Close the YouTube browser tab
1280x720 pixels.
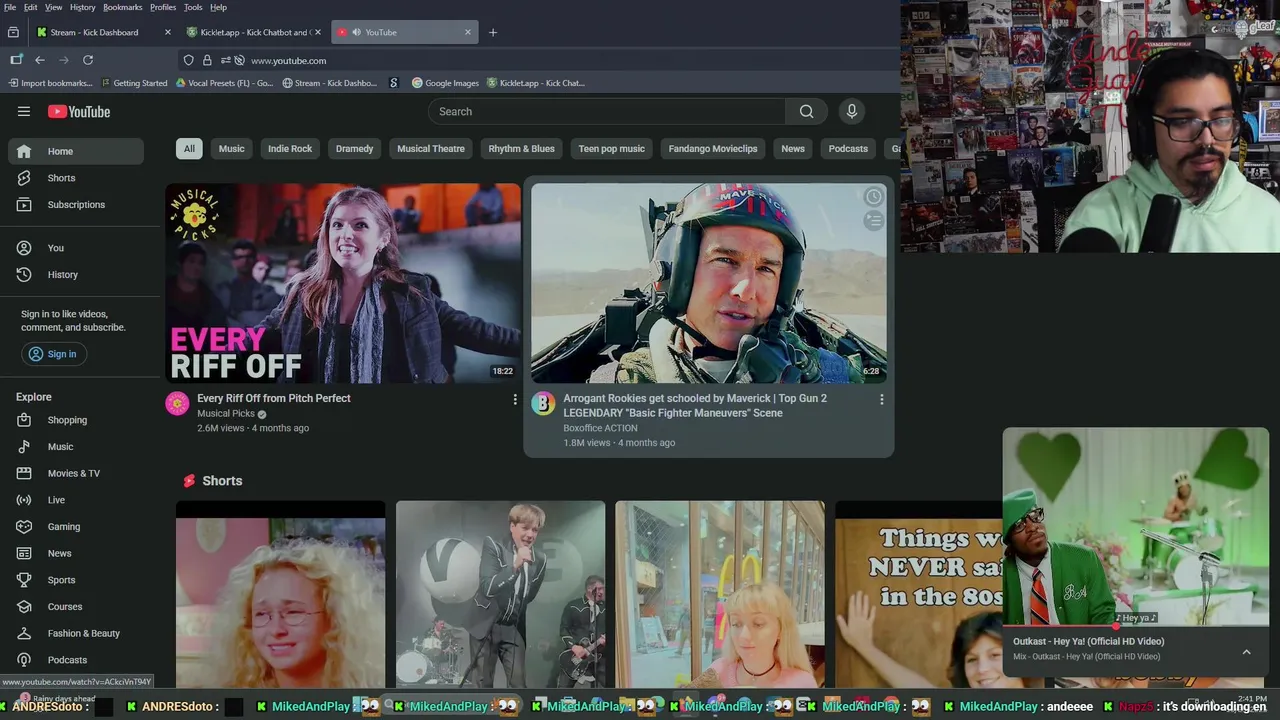click(467, 32)
